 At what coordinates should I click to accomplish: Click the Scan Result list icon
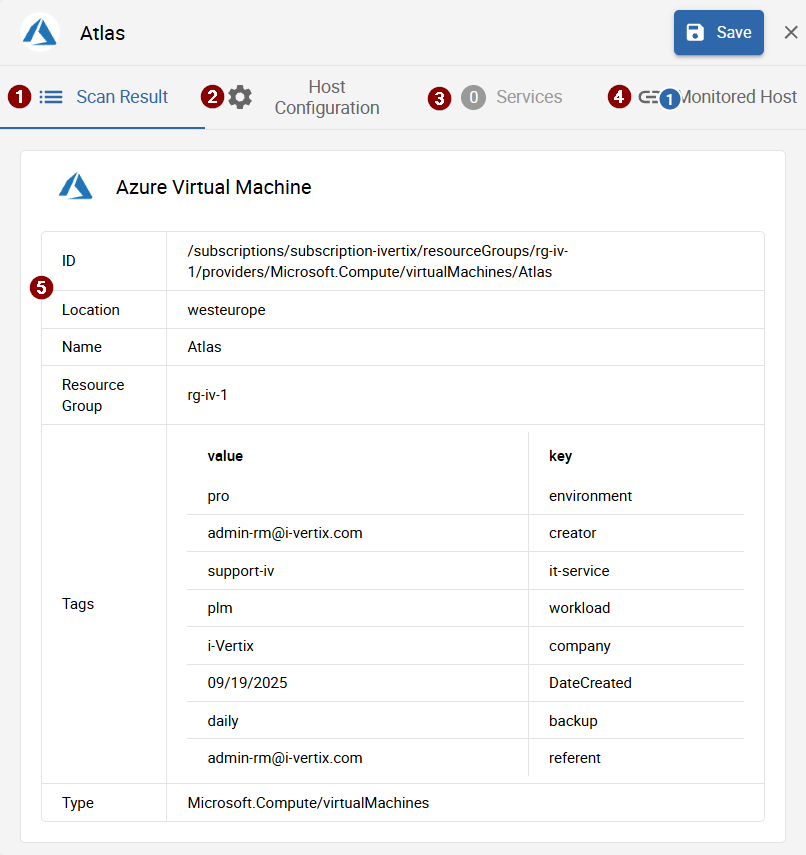click(51, 97)
